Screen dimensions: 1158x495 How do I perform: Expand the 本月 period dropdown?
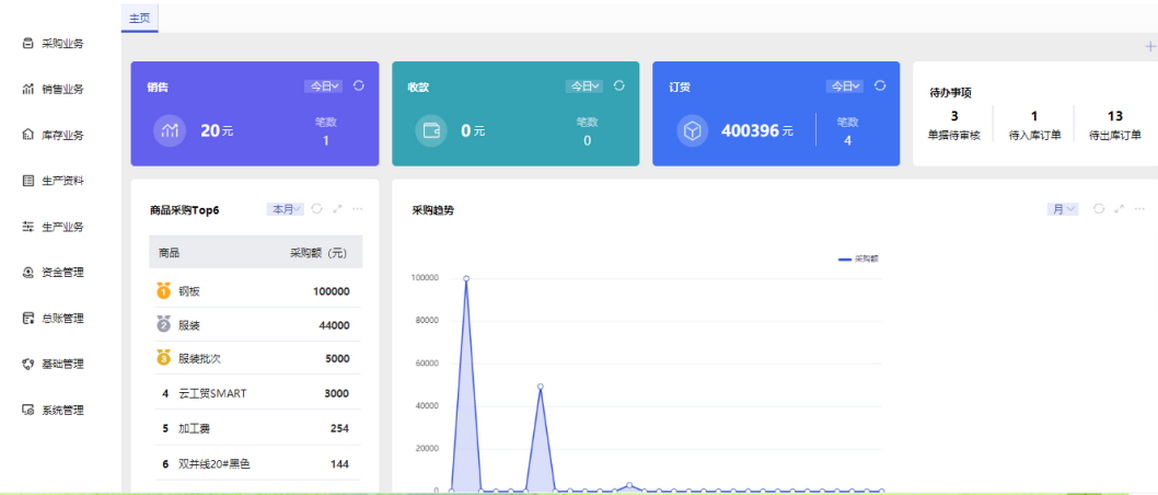pos(285,209)
